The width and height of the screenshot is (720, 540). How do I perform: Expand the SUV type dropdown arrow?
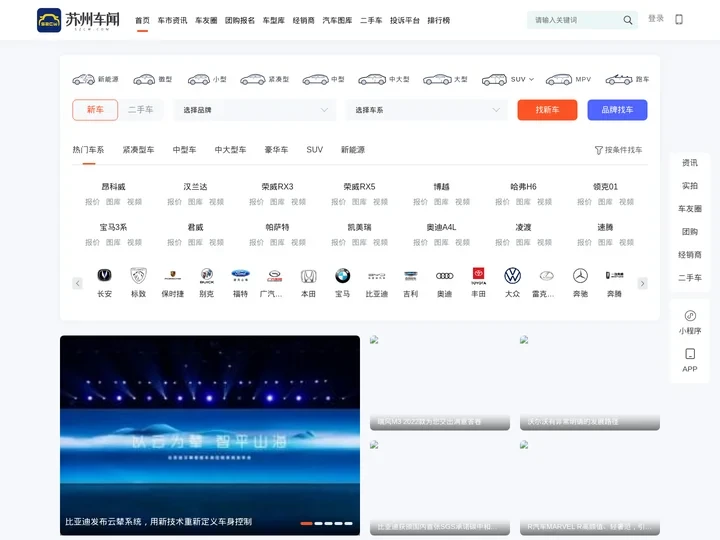click(x=532, y=79)
